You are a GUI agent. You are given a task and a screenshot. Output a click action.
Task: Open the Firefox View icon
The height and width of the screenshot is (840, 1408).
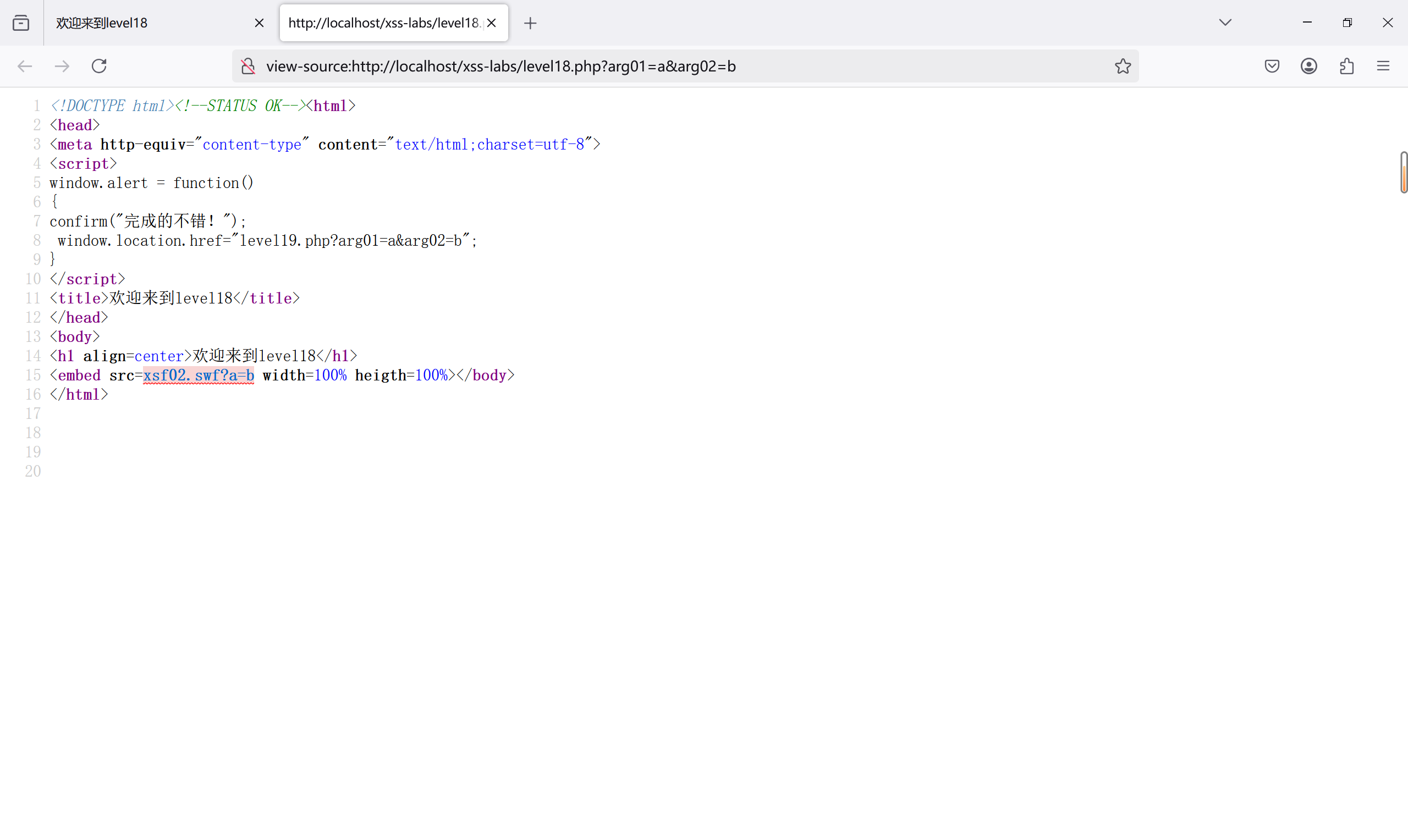(x=21, y=23)
